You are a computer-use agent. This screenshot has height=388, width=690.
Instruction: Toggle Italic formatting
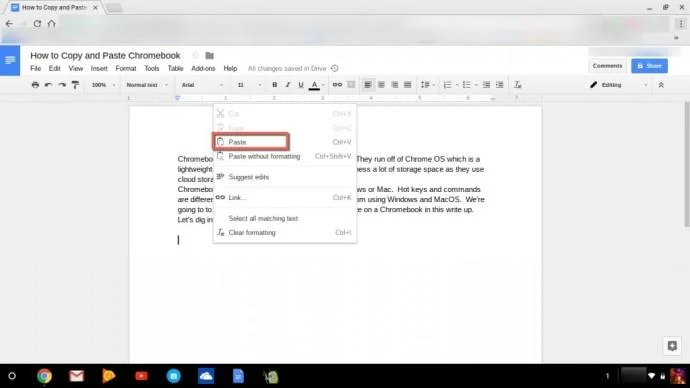coord(287,84)
